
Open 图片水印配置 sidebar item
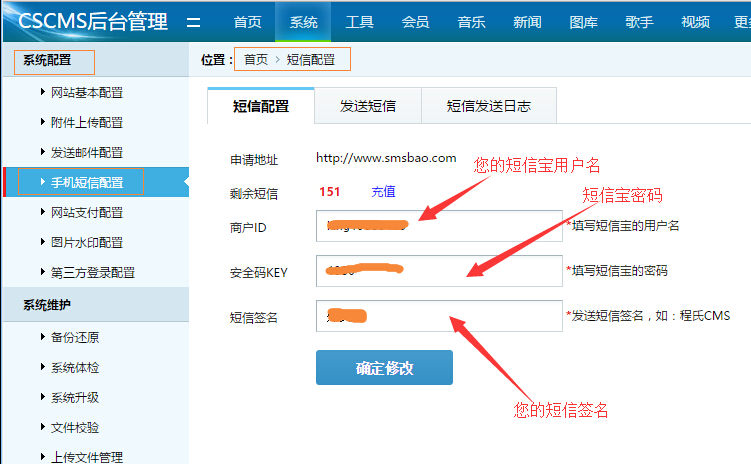pyautogui.click(x=86, y=243)
